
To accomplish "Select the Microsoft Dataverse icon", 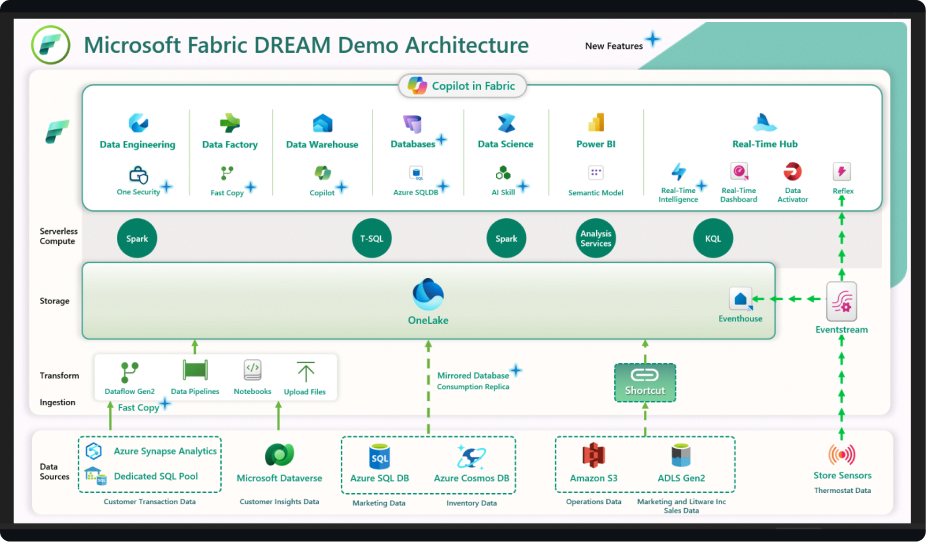I will click(x=279, y=455).
